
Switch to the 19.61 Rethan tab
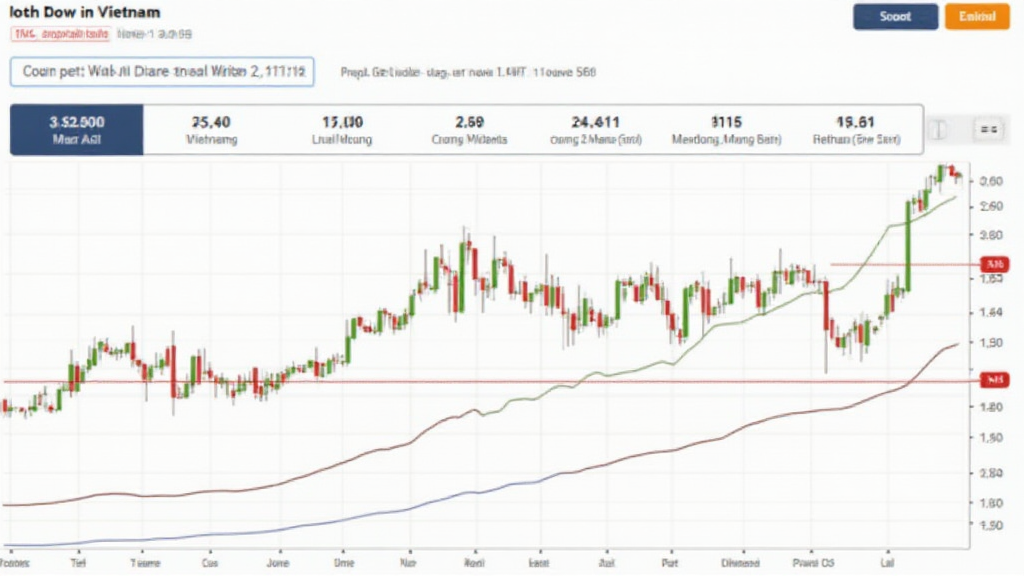point(854,130)
